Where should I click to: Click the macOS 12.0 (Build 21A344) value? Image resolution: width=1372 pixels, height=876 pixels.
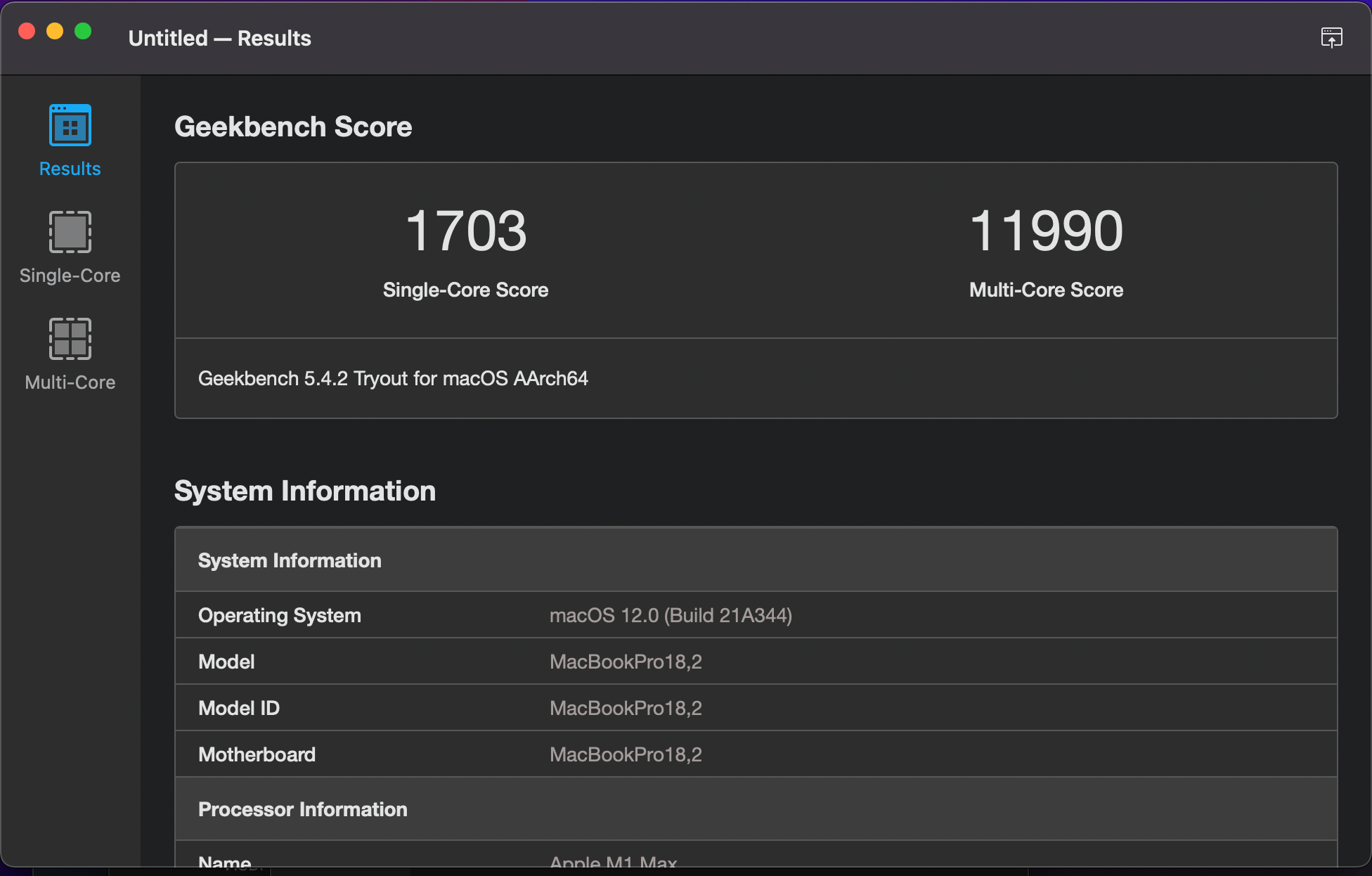click(x=671, y=615)
